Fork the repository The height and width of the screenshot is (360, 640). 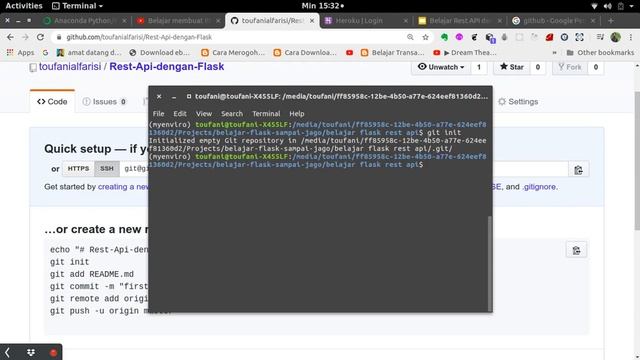click(570, 67)
